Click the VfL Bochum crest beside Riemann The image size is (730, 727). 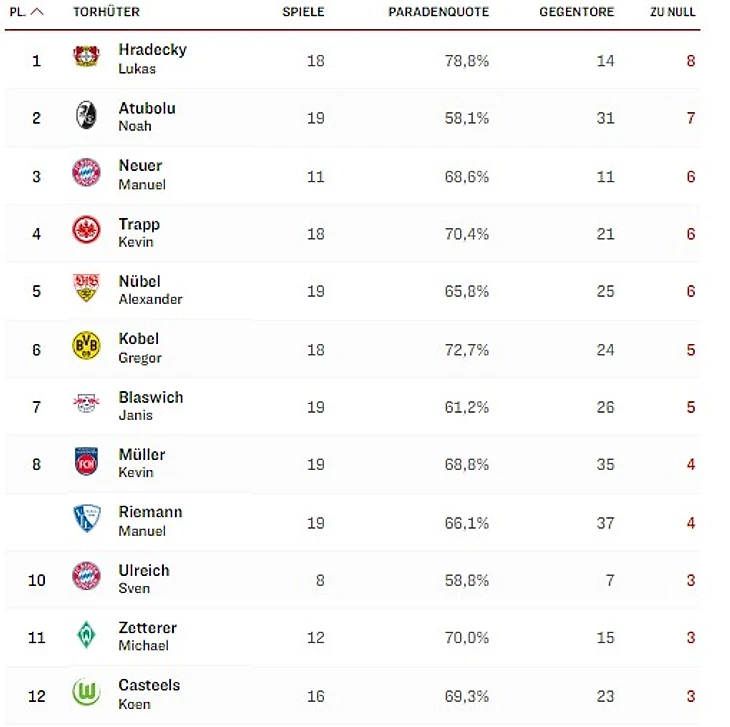(x=86, y=519)
